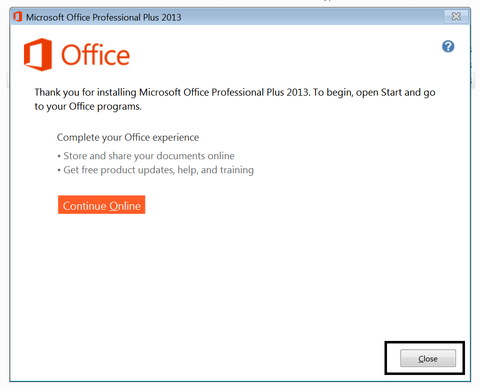Click the large Office logo
The height and width of the screenshot is (389, 480).
coord(77,54)
